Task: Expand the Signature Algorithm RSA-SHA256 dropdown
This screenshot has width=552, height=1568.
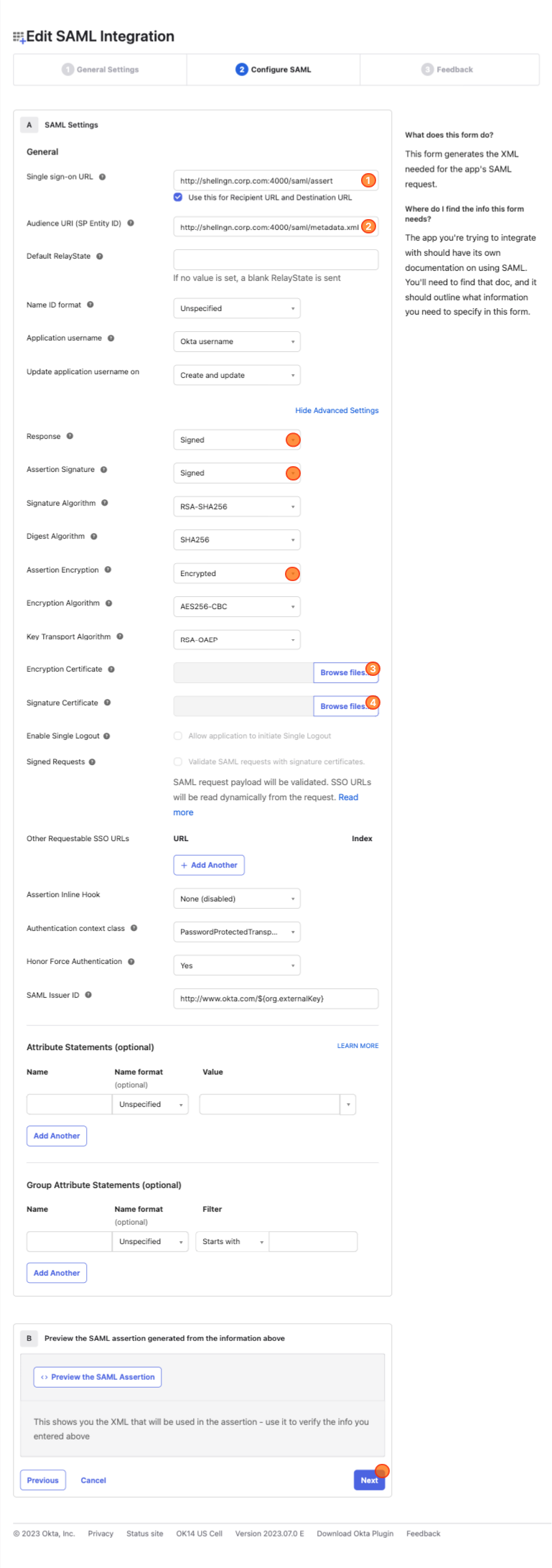Action: click(x=237, y=506)
